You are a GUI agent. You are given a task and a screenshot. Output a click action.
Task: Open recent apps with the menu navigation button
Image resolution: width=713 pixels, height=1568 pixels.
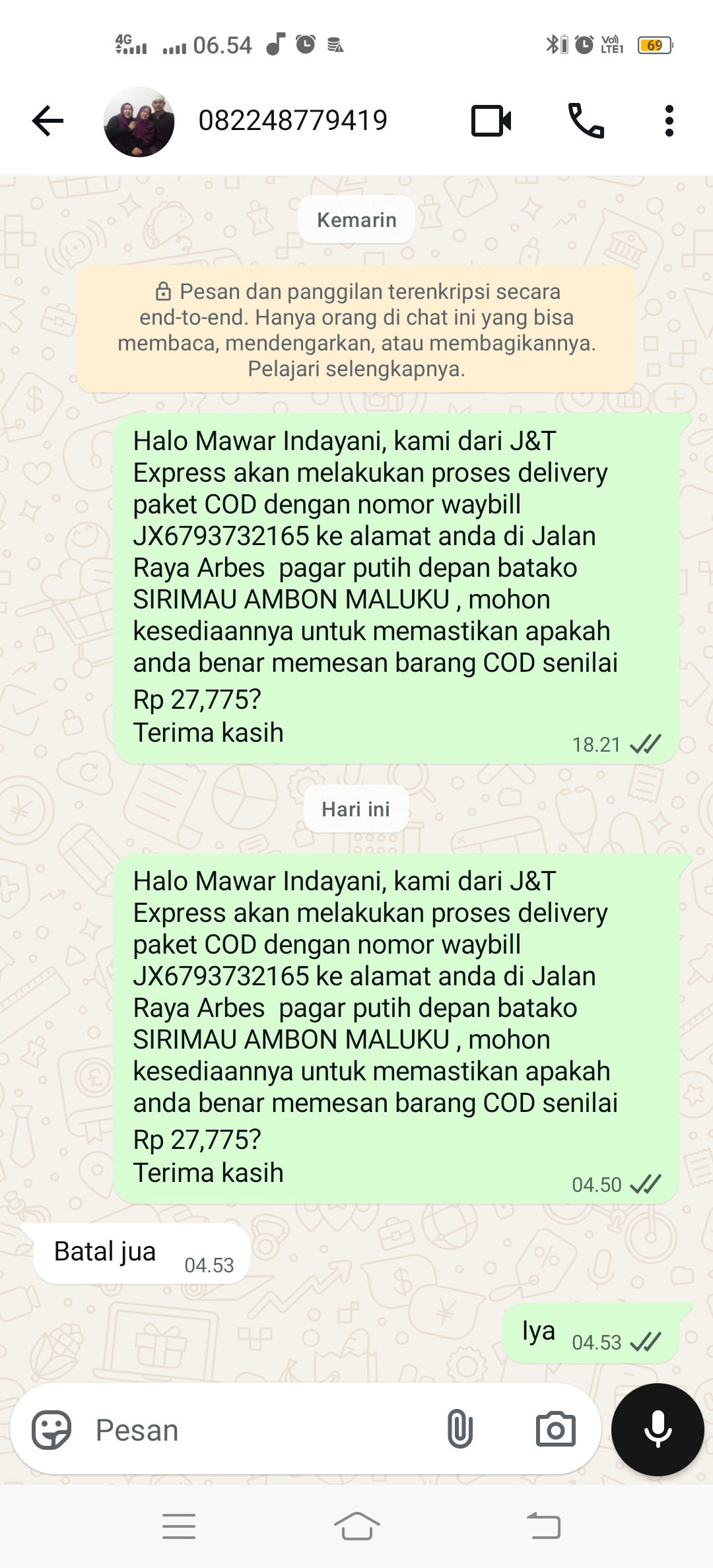click(x=179, y=1526)
